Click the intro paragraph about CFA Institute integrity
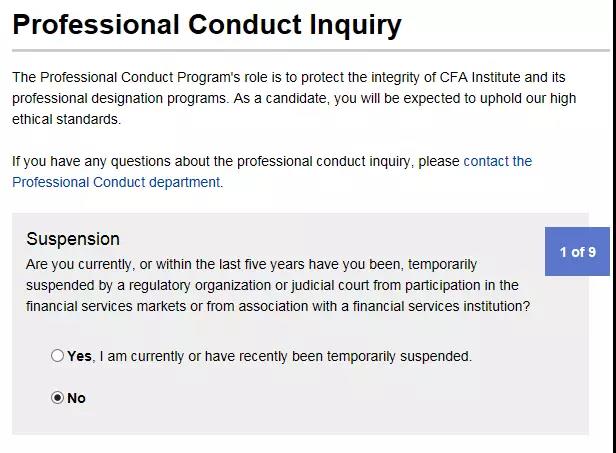 click(294, 98)
